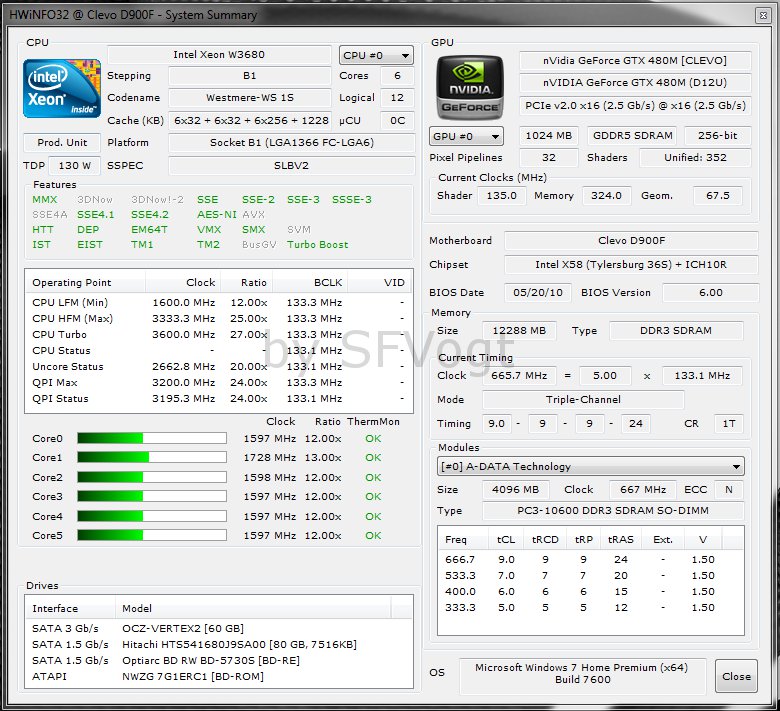This screenshot has height=711, width=780.
Task: Click the 1T command rate field
Action: click(x=729, y=423)
